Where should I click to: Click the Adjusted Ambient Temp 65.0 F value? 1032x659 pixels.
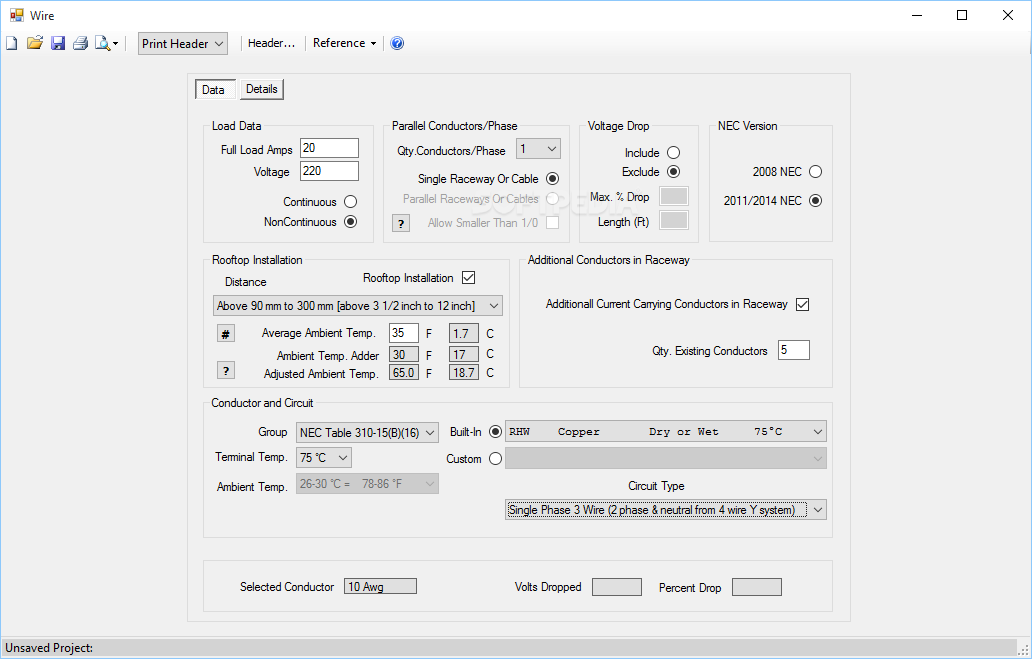[403, 373]
